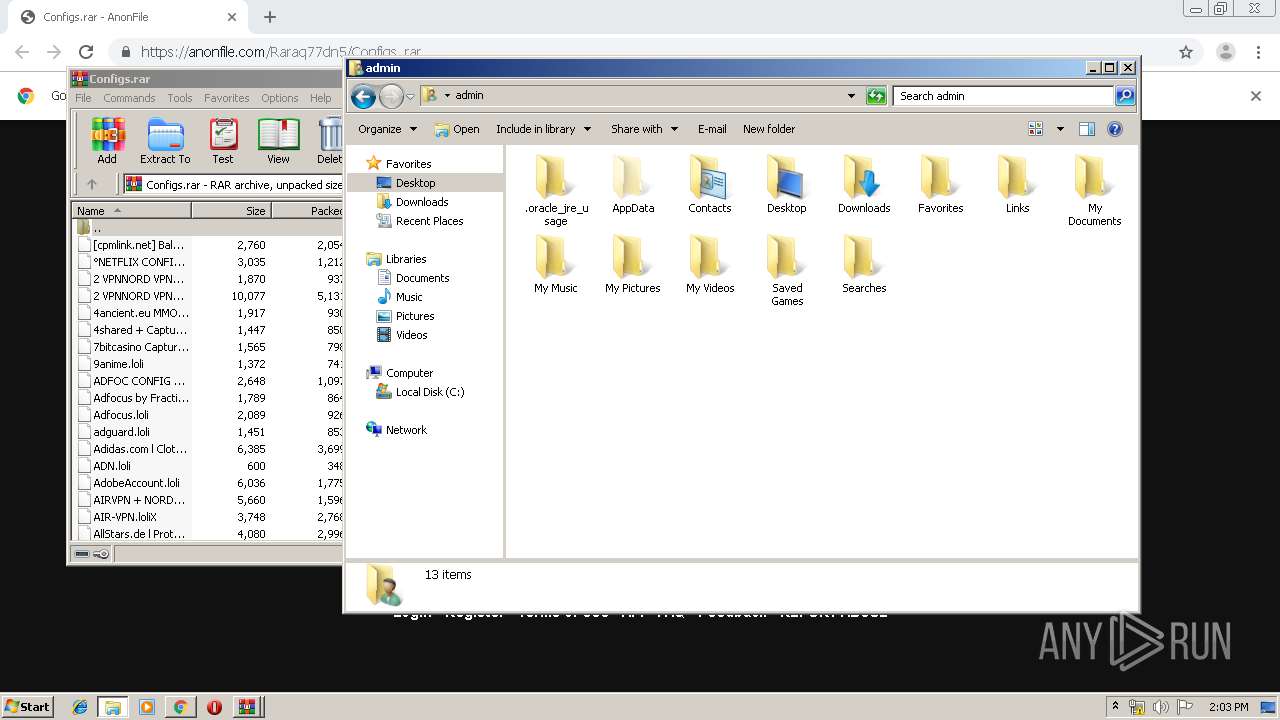1280x720 pixels.
Task: Toggle the preview pane button
Action: [x=1087, y=129]
